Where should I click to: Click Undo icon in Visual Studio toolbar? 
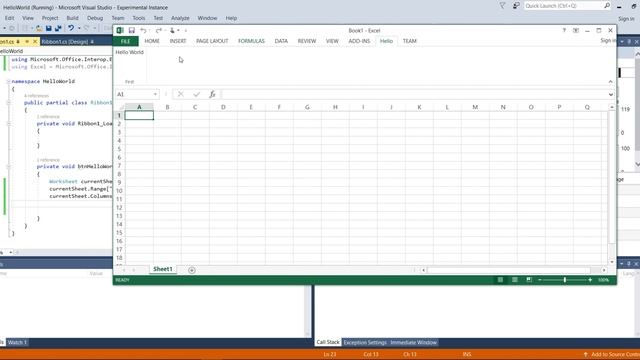point(71,28)
